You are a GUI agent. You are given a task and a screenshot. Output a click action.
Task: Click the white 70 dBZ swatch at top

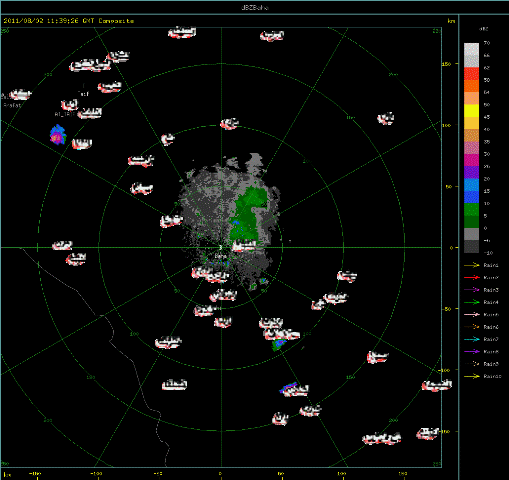(471, 49)
